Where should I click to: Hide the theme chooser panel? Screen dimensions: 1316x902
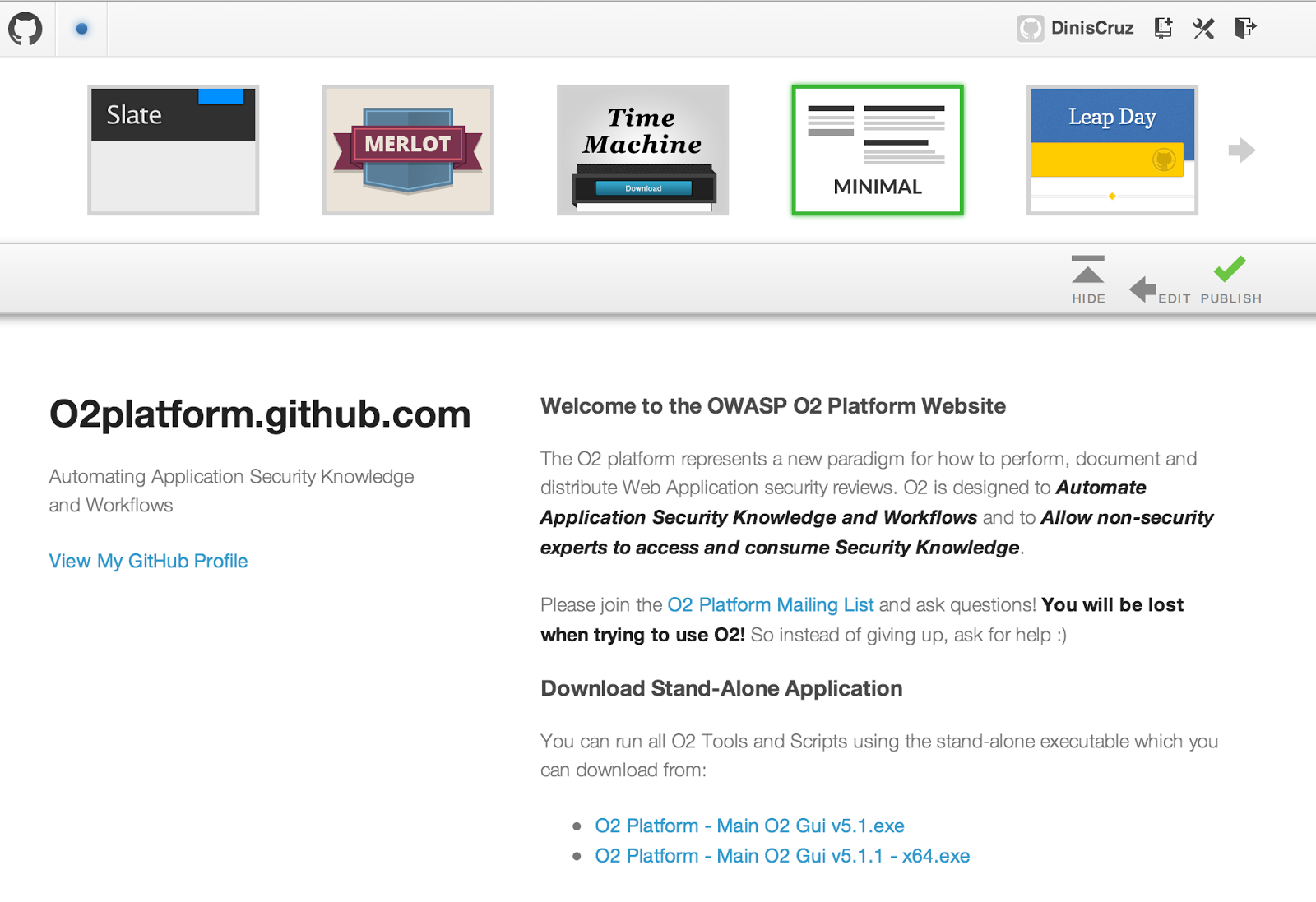point(1088,280)
